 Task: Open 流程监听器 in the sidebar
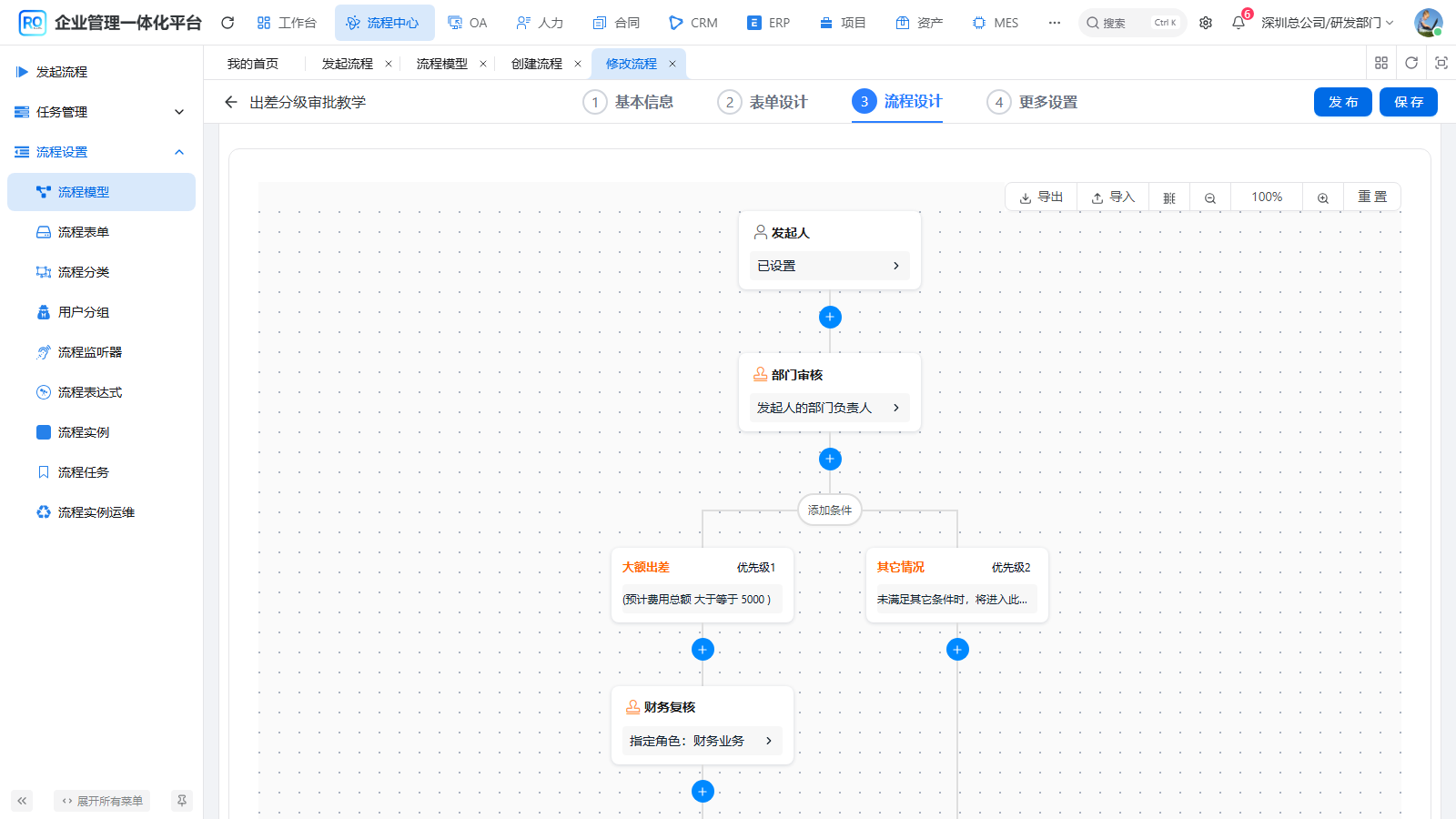pos(101,352)
